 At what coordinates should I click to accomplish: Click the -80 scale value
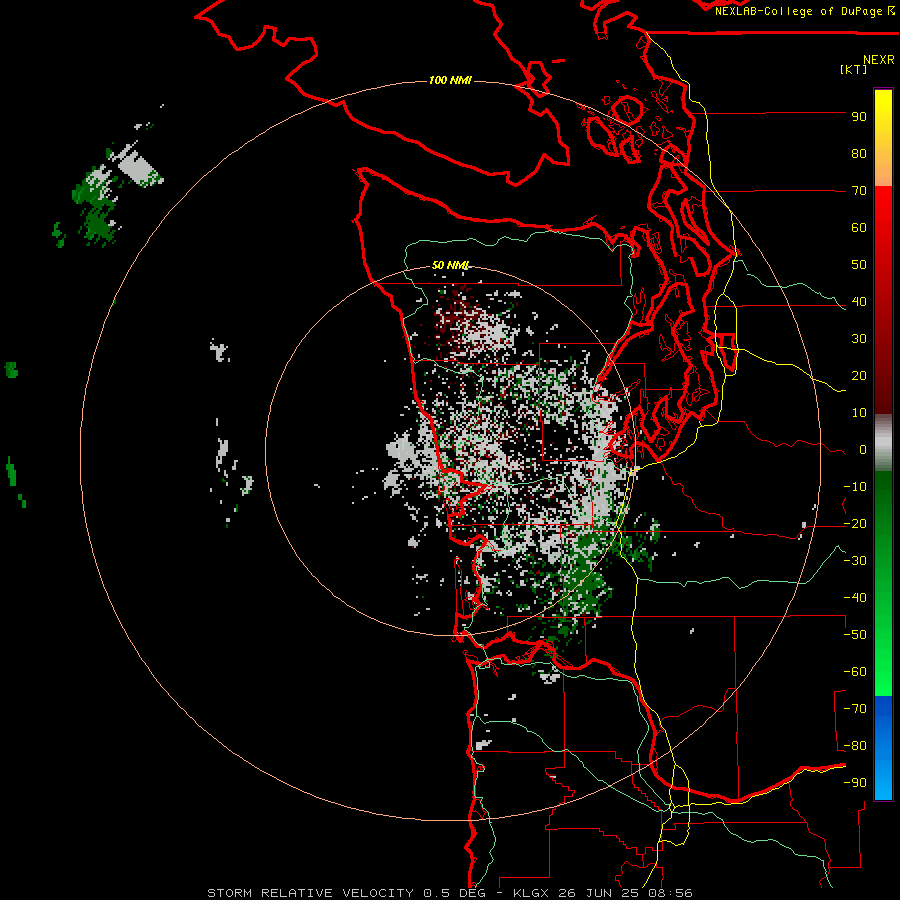(855, 746)
